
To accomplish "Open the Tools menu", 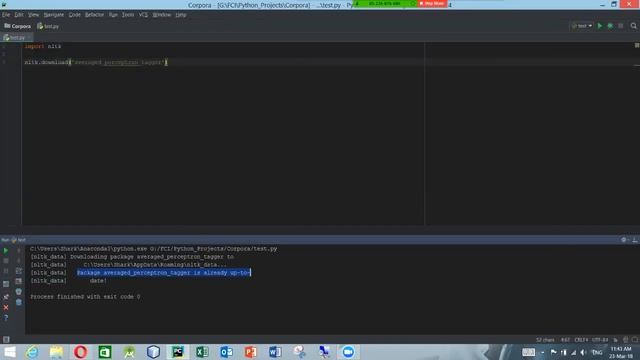I will pyautogui.click(x=128, y=15).
